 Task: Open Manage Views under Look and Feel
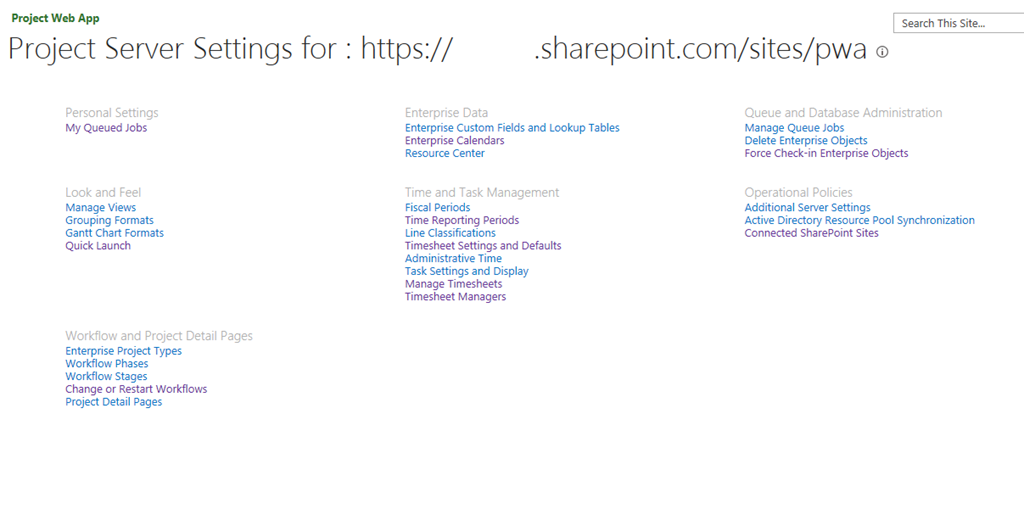[x=101, y=208]
